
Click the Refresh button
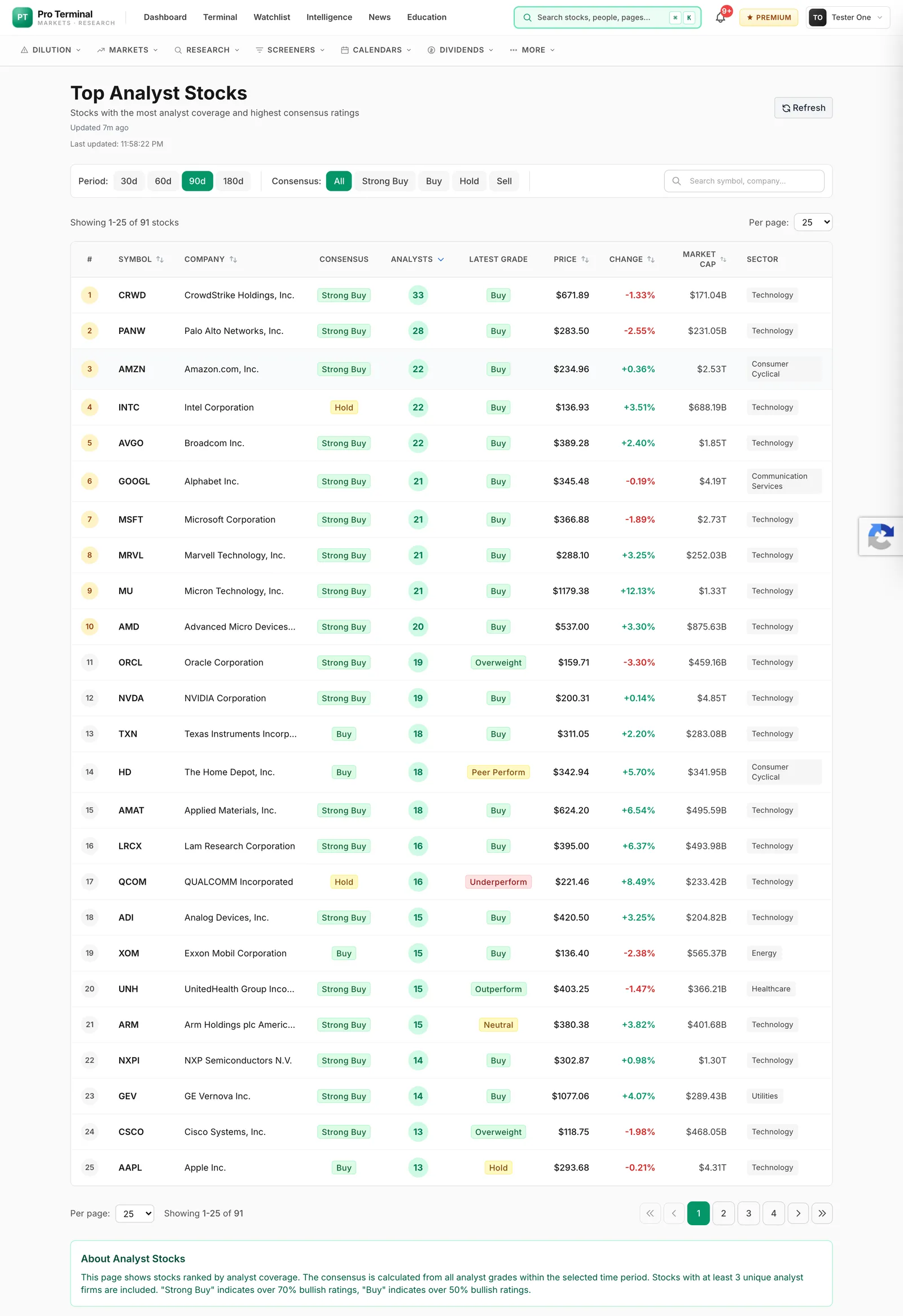(x=803, y=108)
